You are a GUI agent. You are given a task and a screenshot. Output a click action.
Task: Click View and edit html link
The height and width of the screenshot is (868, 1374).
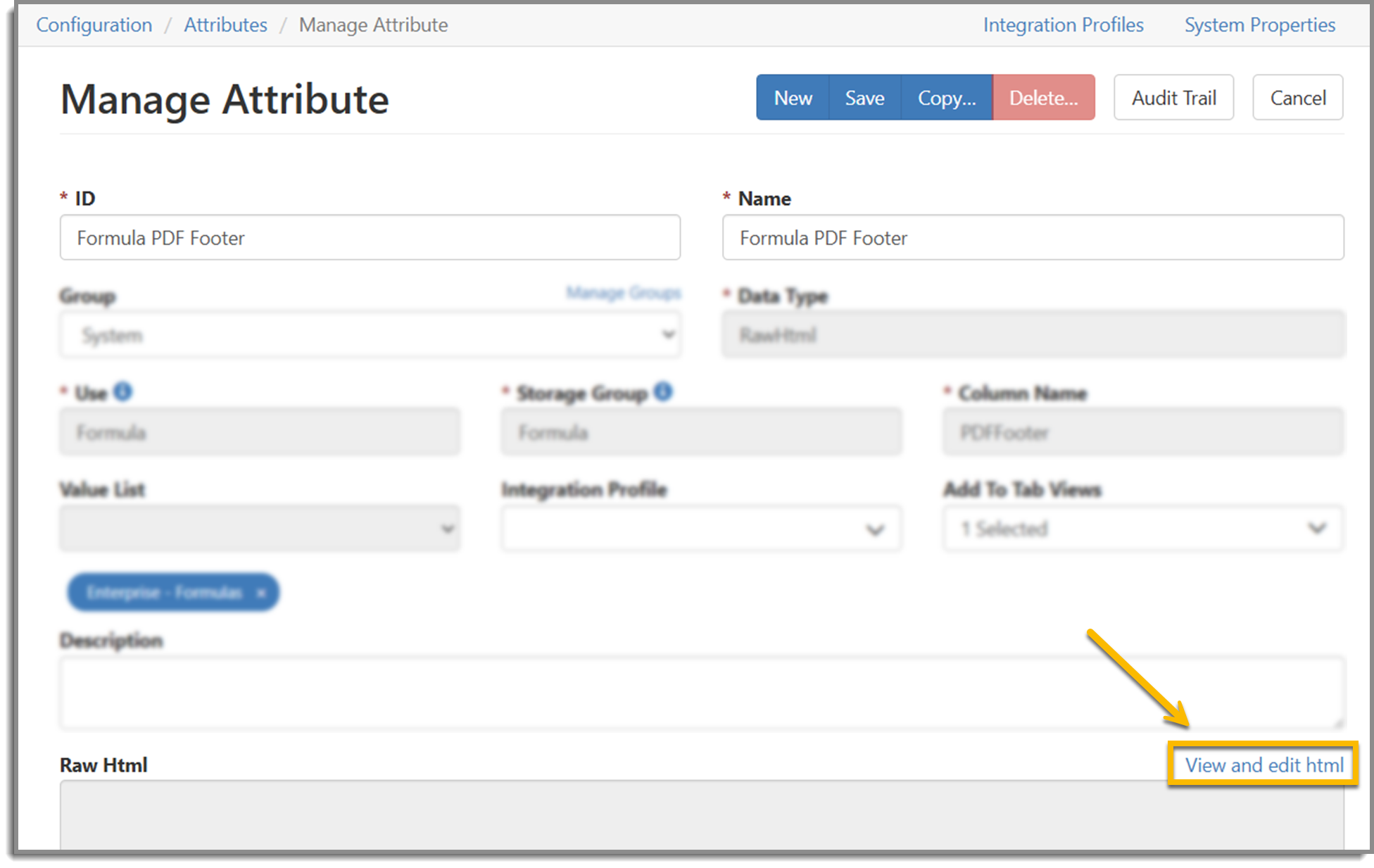1264,765
